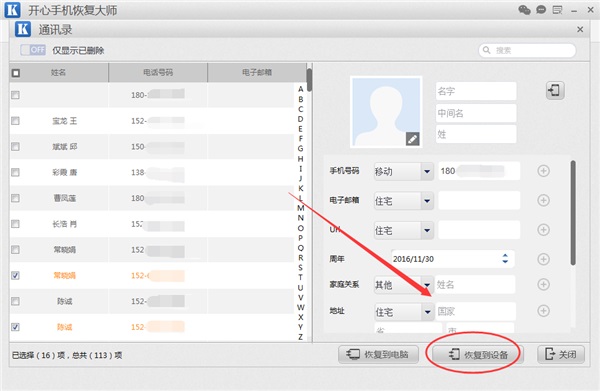Check the select-all header checkbox

pyautogui.click(x=16, y=73)
